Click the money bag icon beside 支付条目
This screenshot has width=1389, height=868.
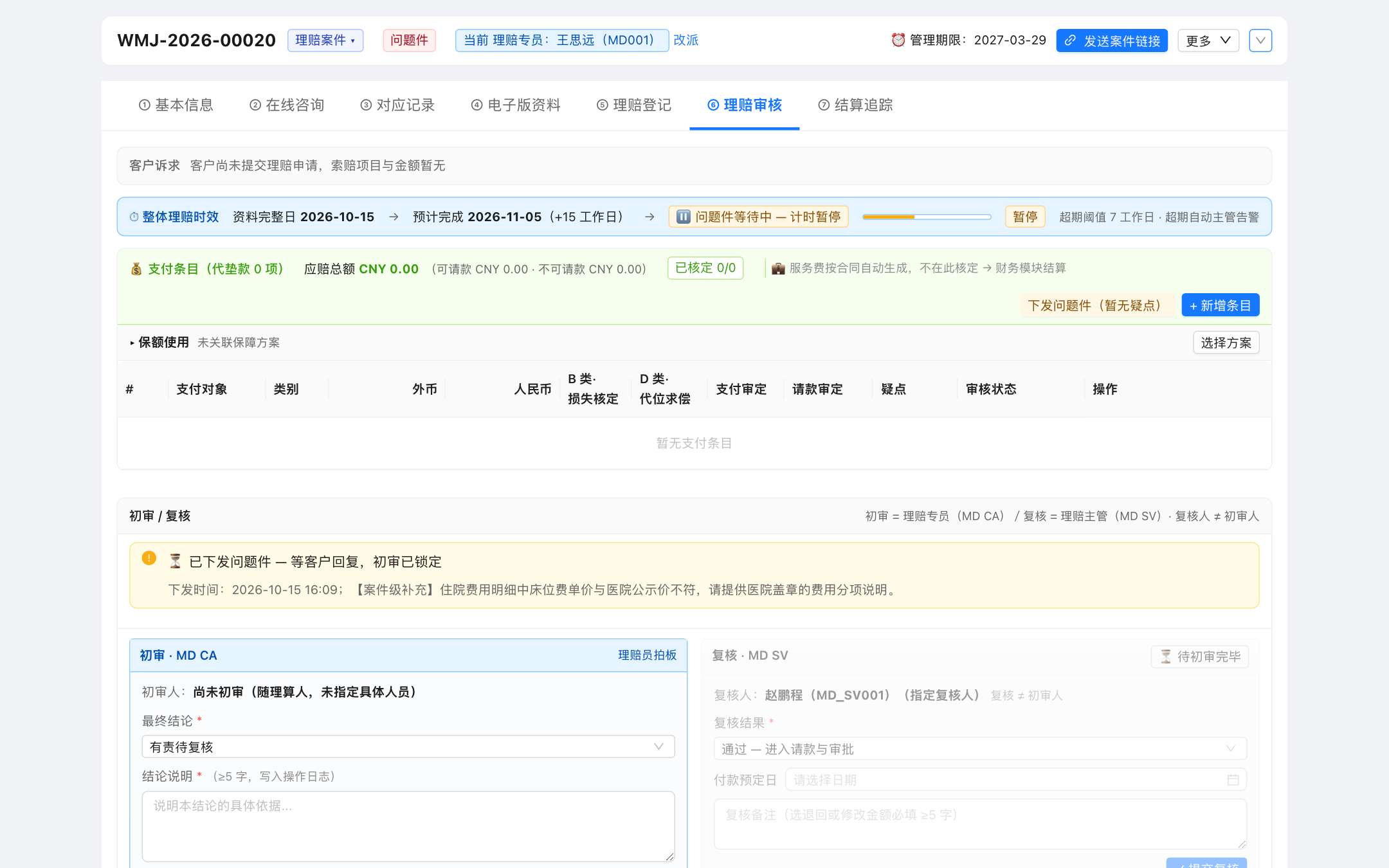[x=136, y=269]
